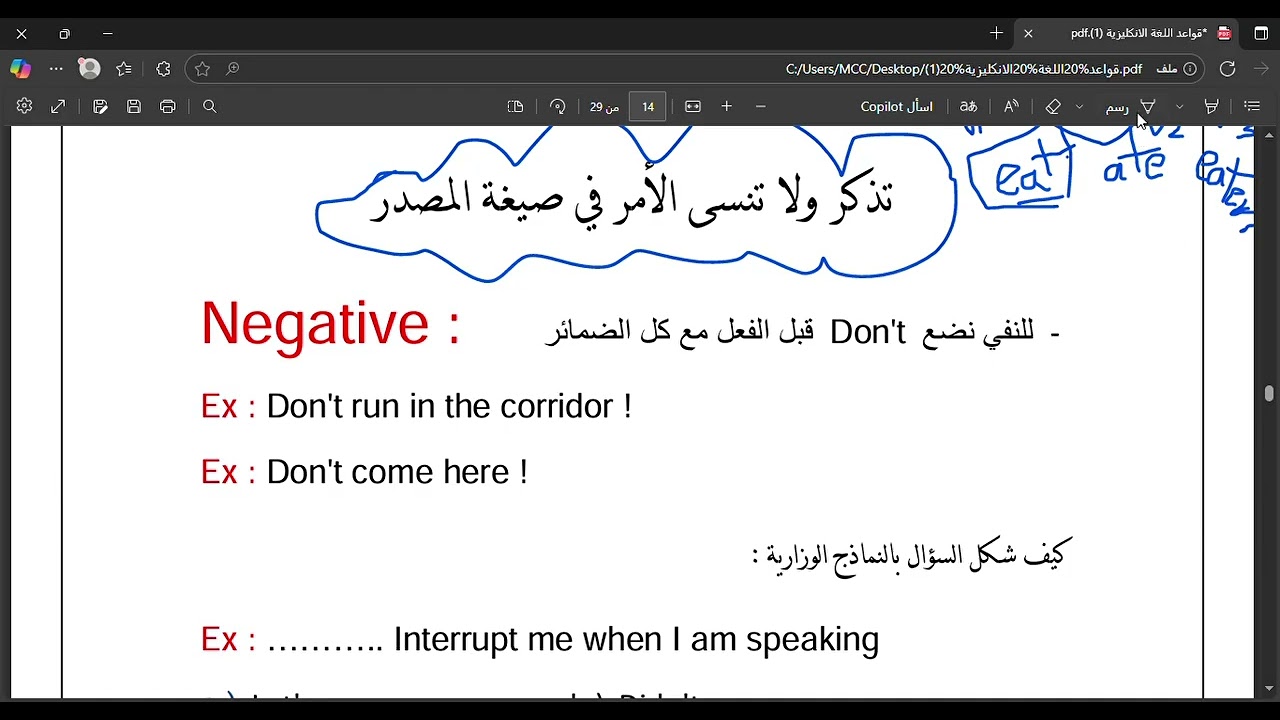Save the PDF with floppy disk icon
The height and width of the screenshot is (720, 1280).
(x=134, y=106)
